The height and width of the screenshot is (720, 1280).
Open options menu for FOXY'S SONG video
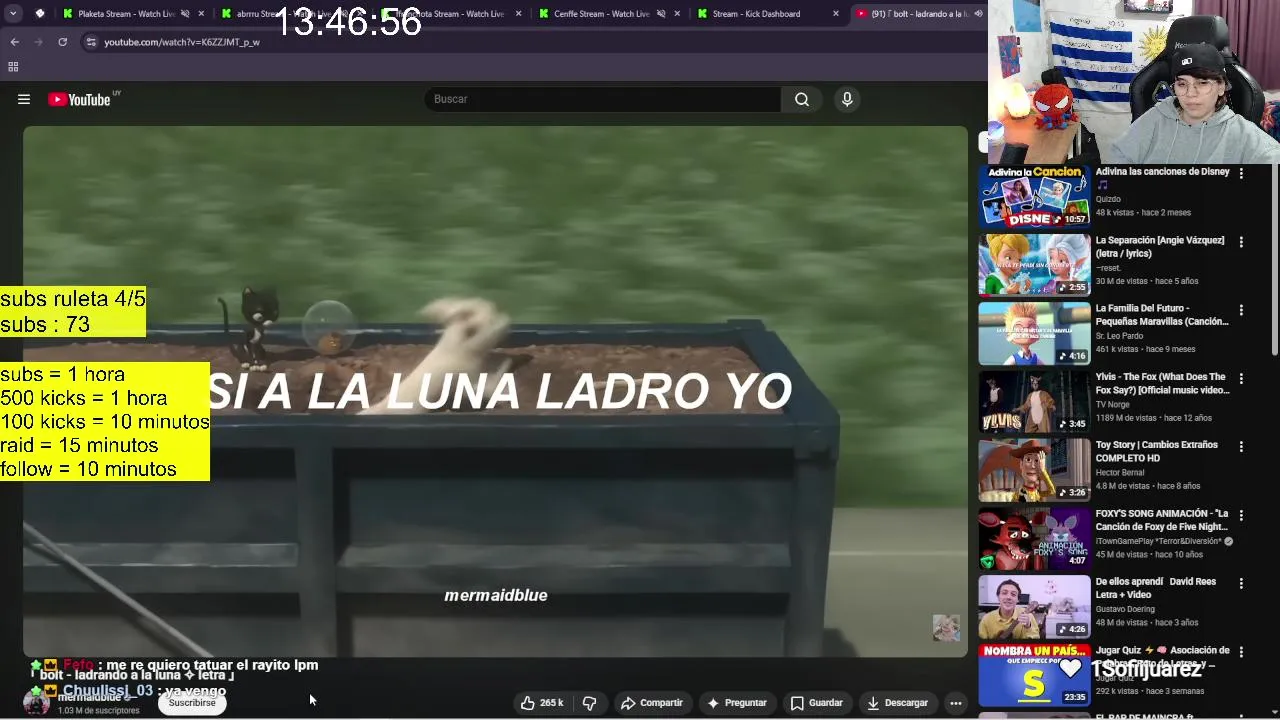click(1241, 515)
